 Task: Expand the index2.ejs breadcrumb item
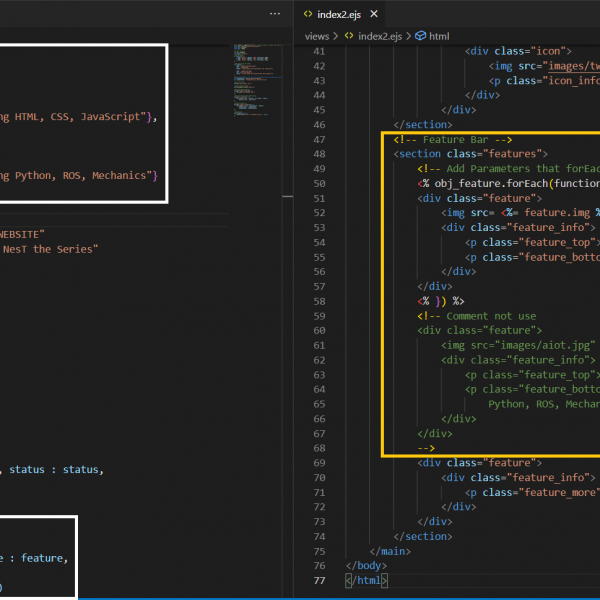(378, 35)
